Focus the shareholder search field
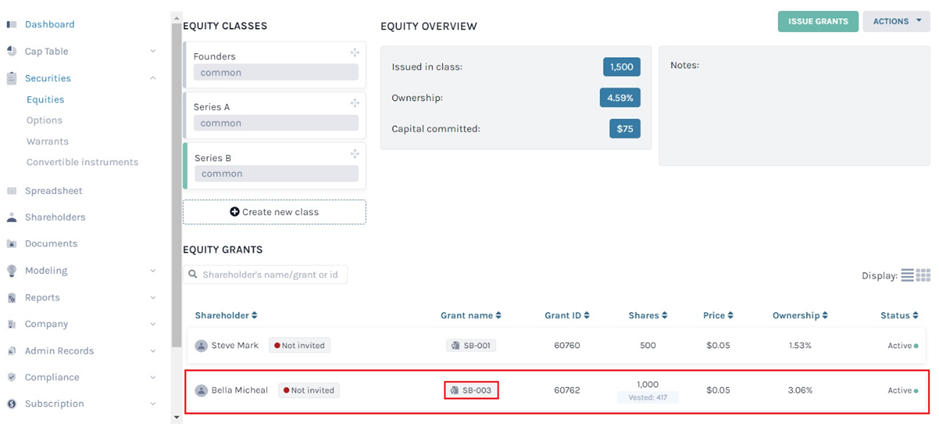Viewport: 939px width, 424px height. click(265, 274)
